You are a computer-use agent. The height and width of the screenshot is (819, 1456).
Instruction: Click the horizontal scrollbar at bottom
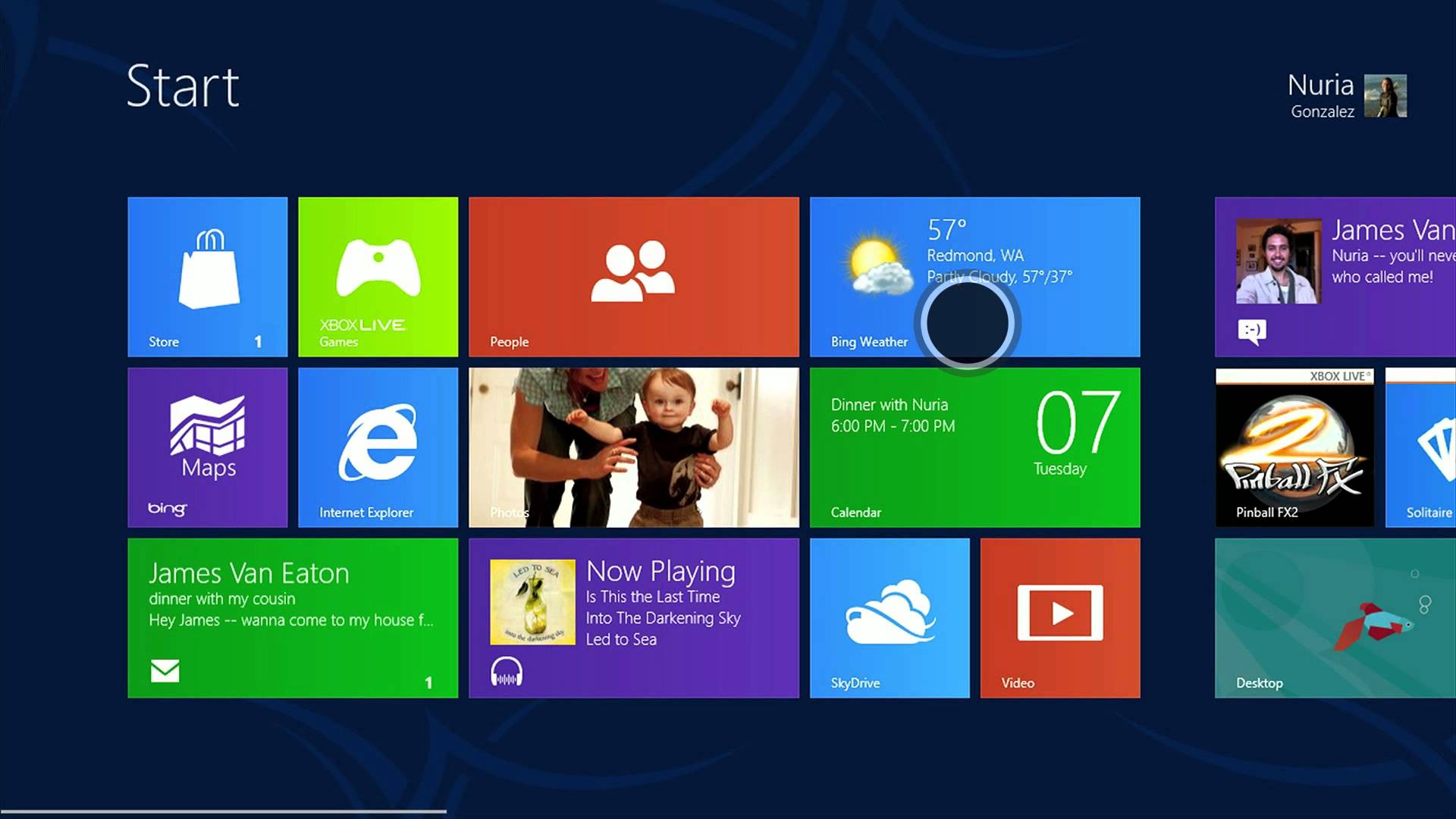tap(224, 811)
